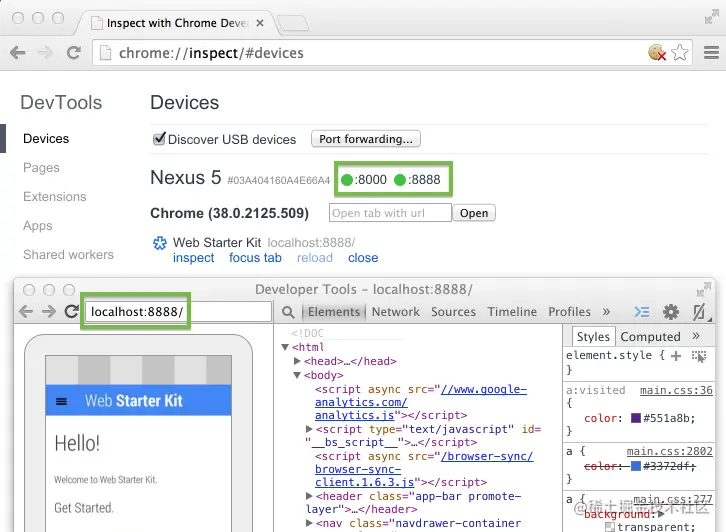Enter fullscreen for the Chrome window
This screenshot has width=726, height=532.
711,17
